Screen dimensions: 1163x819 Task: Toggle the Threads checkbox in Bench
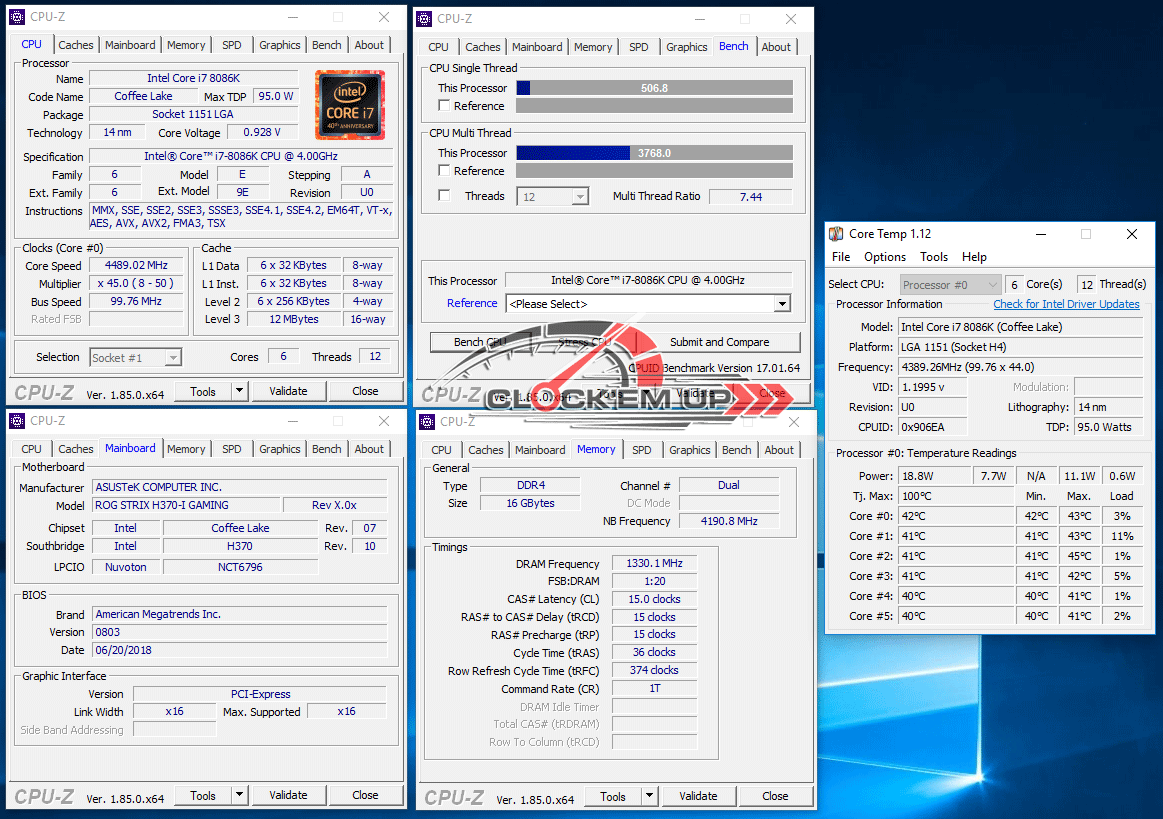(445, 196)
